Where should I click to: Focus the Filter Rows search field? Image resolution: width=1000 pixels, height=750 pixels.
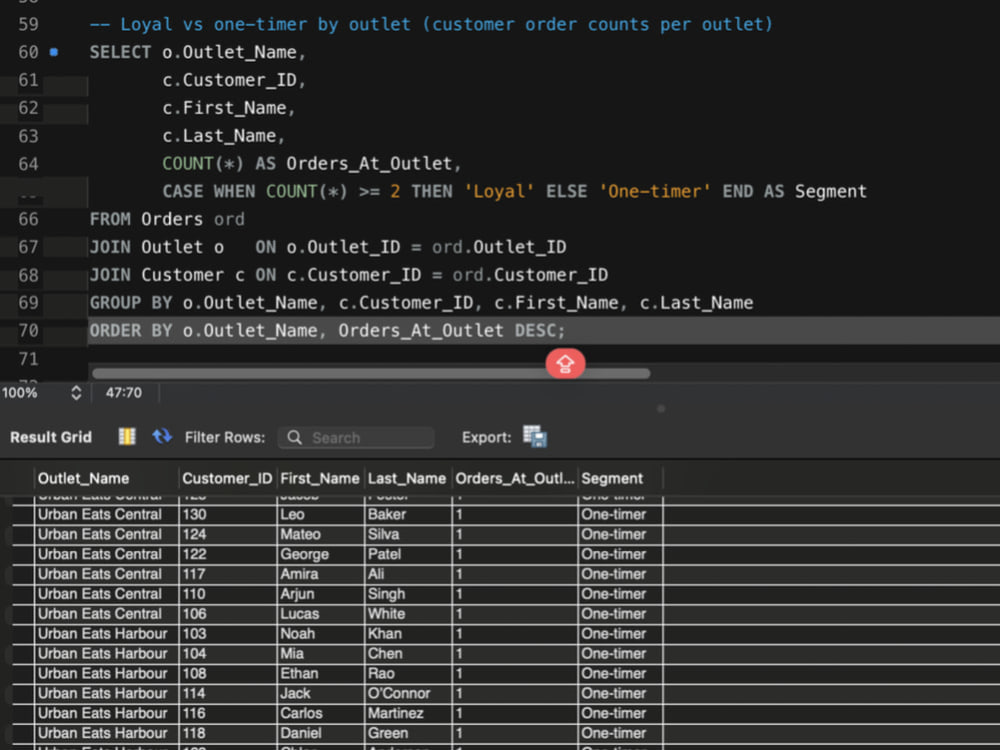tap(356, 438)
